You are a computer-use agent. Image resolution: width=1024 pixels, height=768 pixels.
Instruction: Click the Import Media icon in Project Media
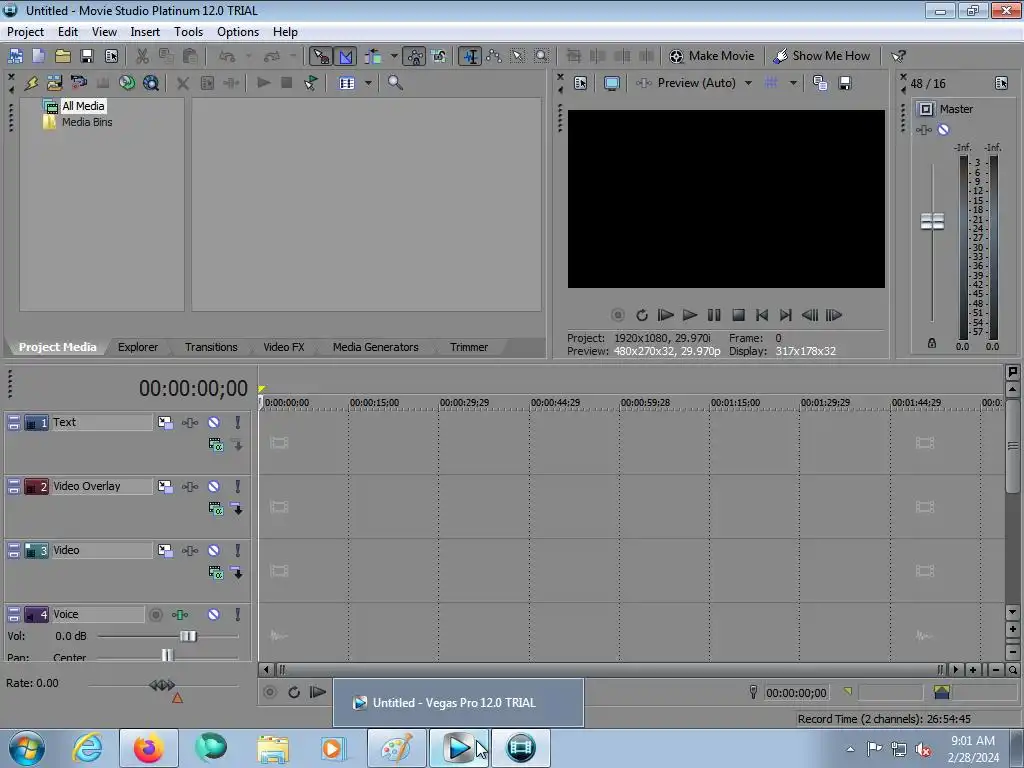pyautogui.click(x=54, y=83)
